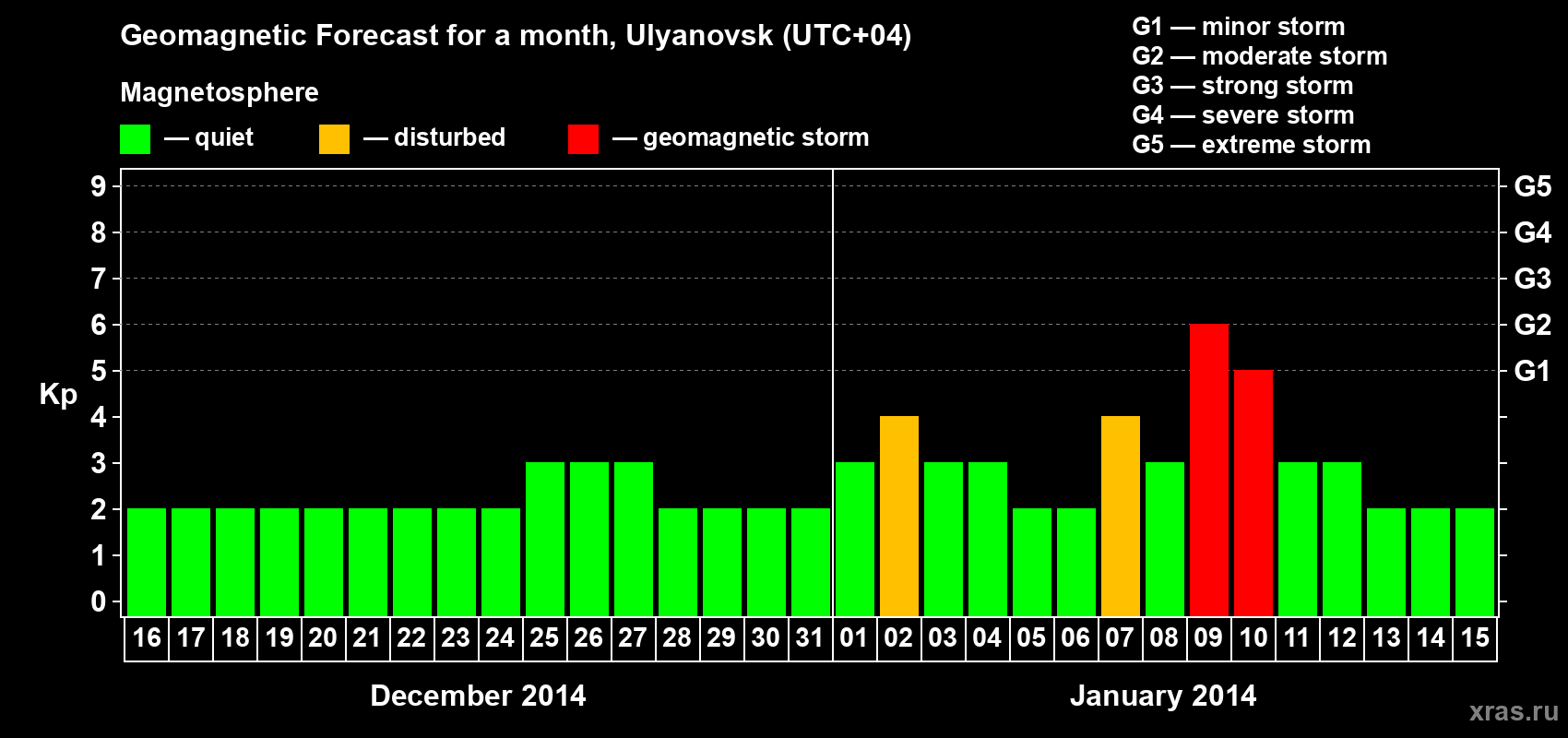The height and width of the screenshot is (738, 1568).
Task: Click the 'January 2014' month label
Action: click(x=1163, y=696)
